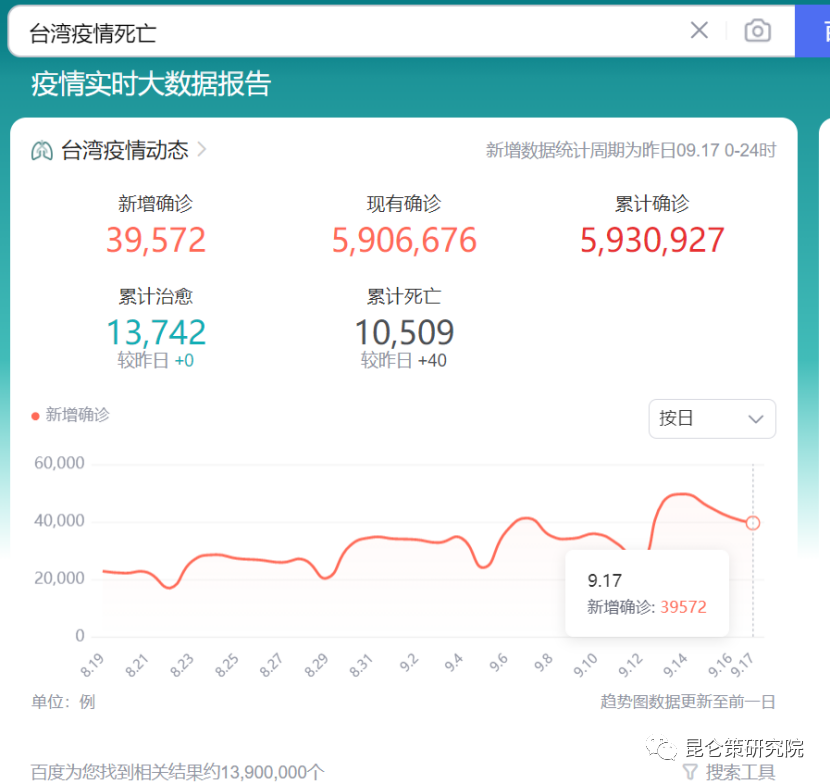Click the lungs icon beside 台湾疫情动态

coord(42,151)
